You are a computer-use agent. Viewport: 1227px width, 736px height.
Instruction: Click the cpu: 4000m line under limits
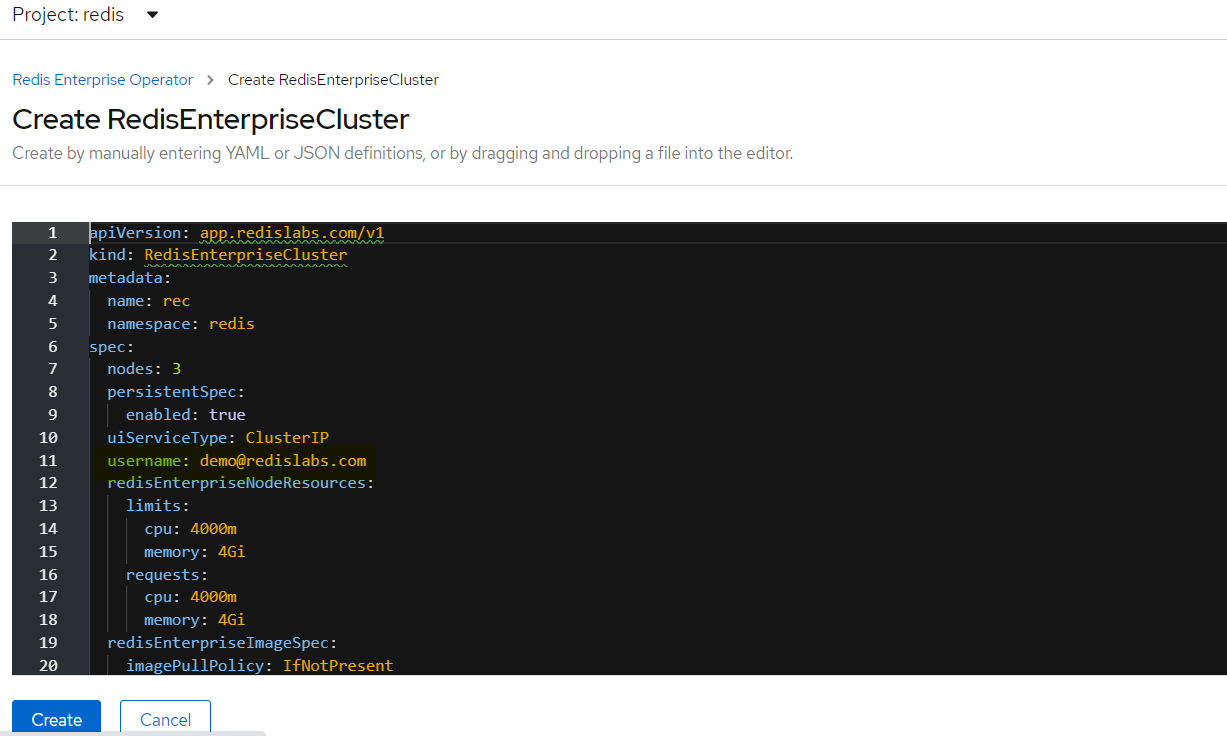click(x=190, y=528)
